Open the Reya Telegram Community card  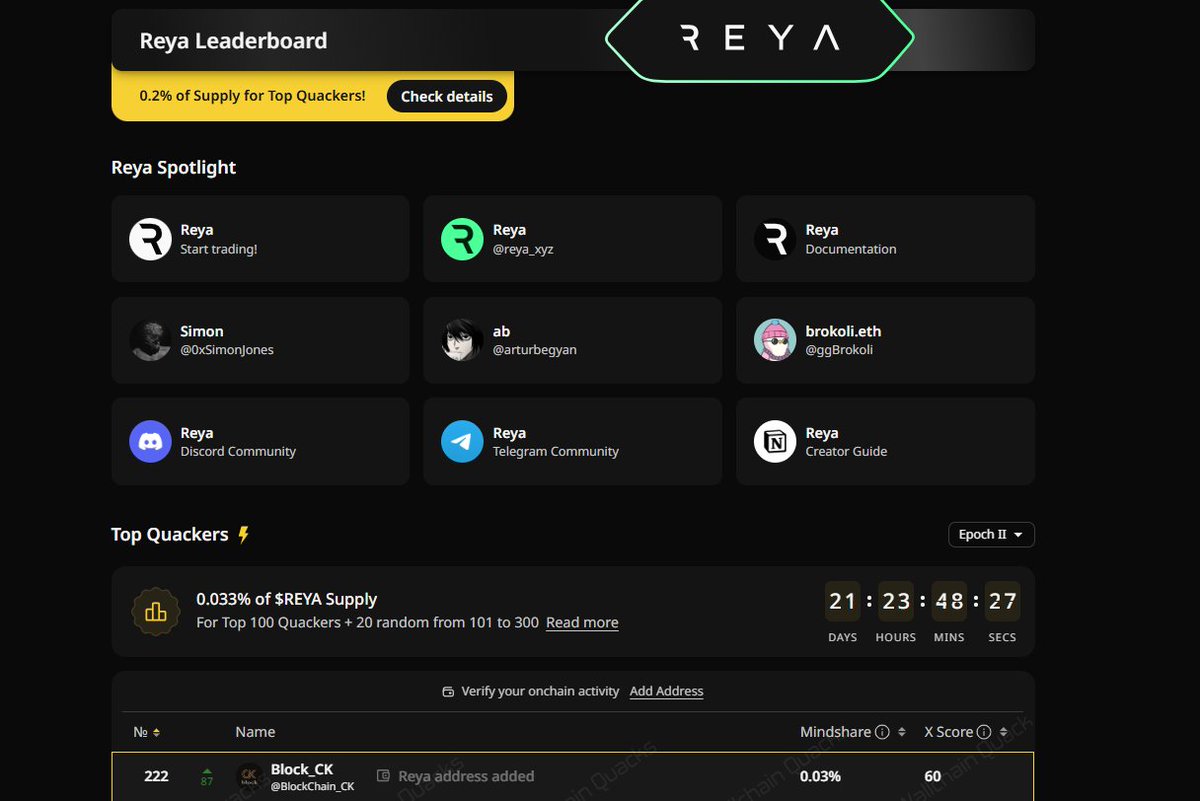(572, 441)
